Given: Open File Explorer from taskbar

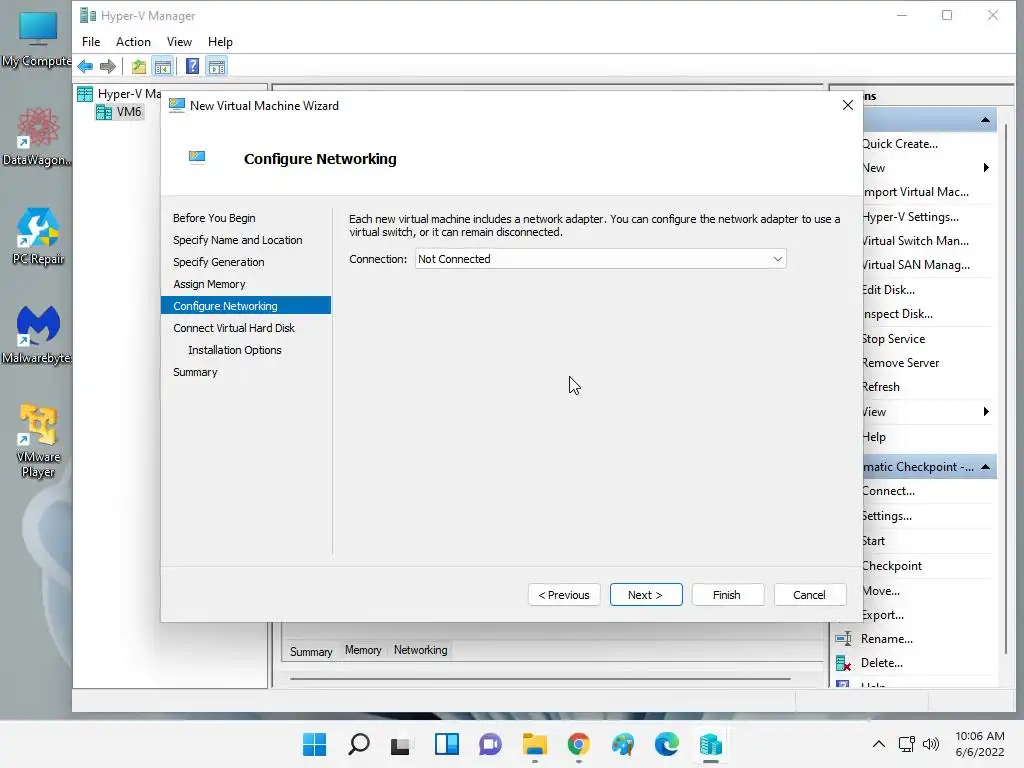Looking at the screenshot, I should pos(534,744).
